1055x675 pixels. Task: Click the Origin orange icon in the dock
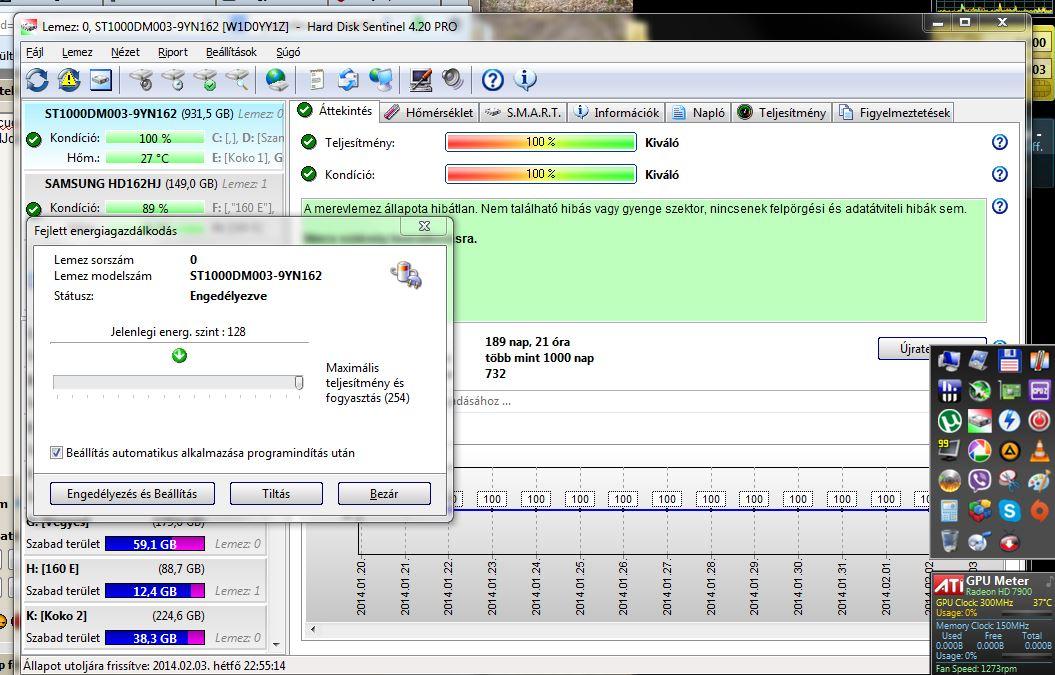point(1039,511)
